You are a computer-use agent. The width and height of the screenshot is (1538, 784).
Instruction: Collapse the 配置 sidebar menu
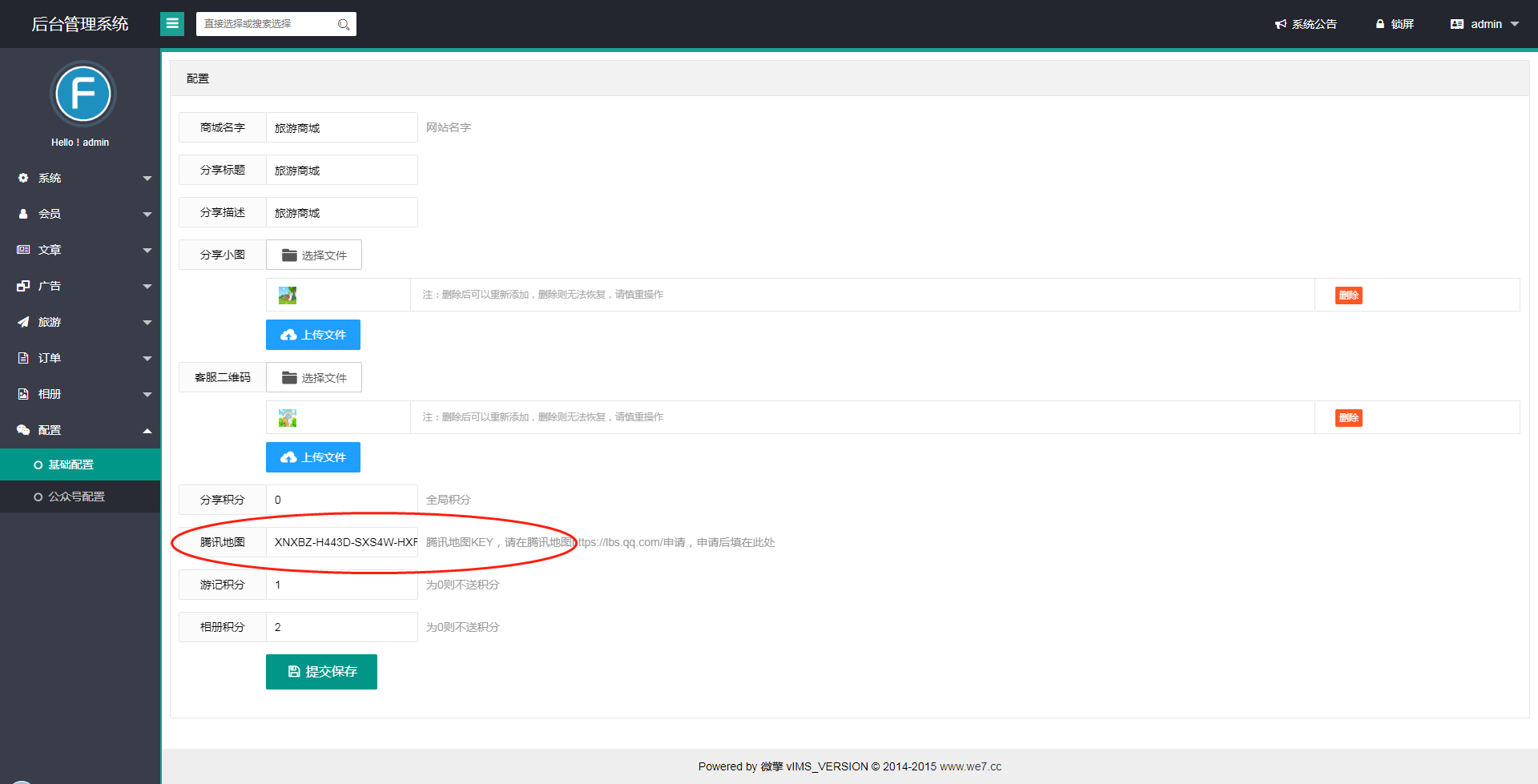(x=80, y=430)
